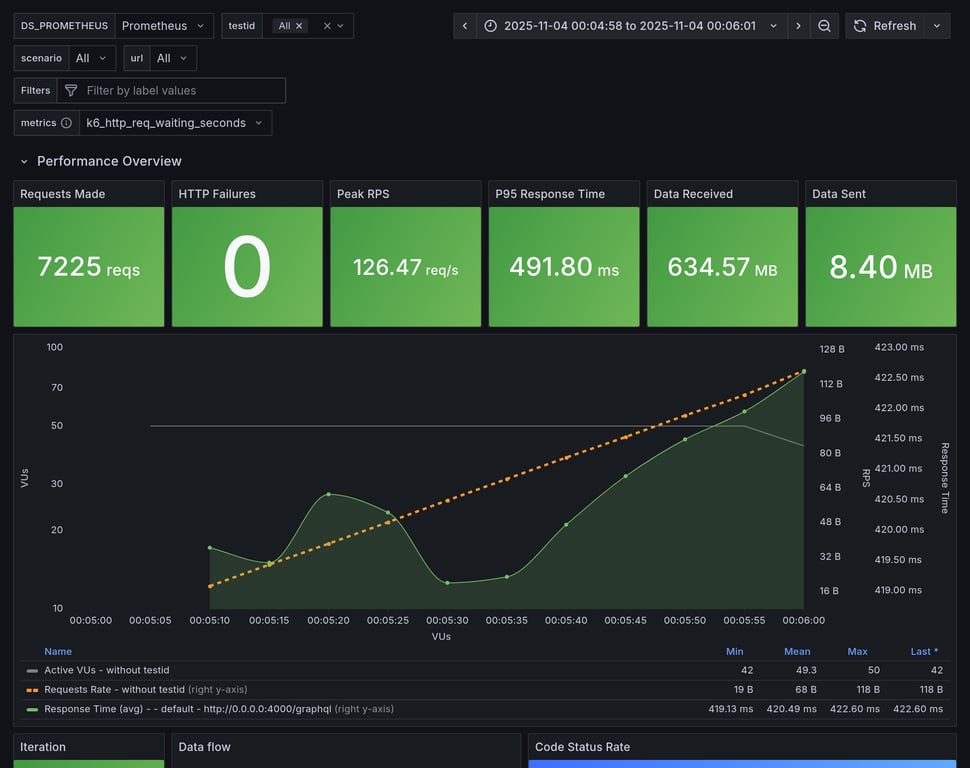The image size is (970, 768).
Task: Collapse the Performance Overview row
Action: point(24,161)
